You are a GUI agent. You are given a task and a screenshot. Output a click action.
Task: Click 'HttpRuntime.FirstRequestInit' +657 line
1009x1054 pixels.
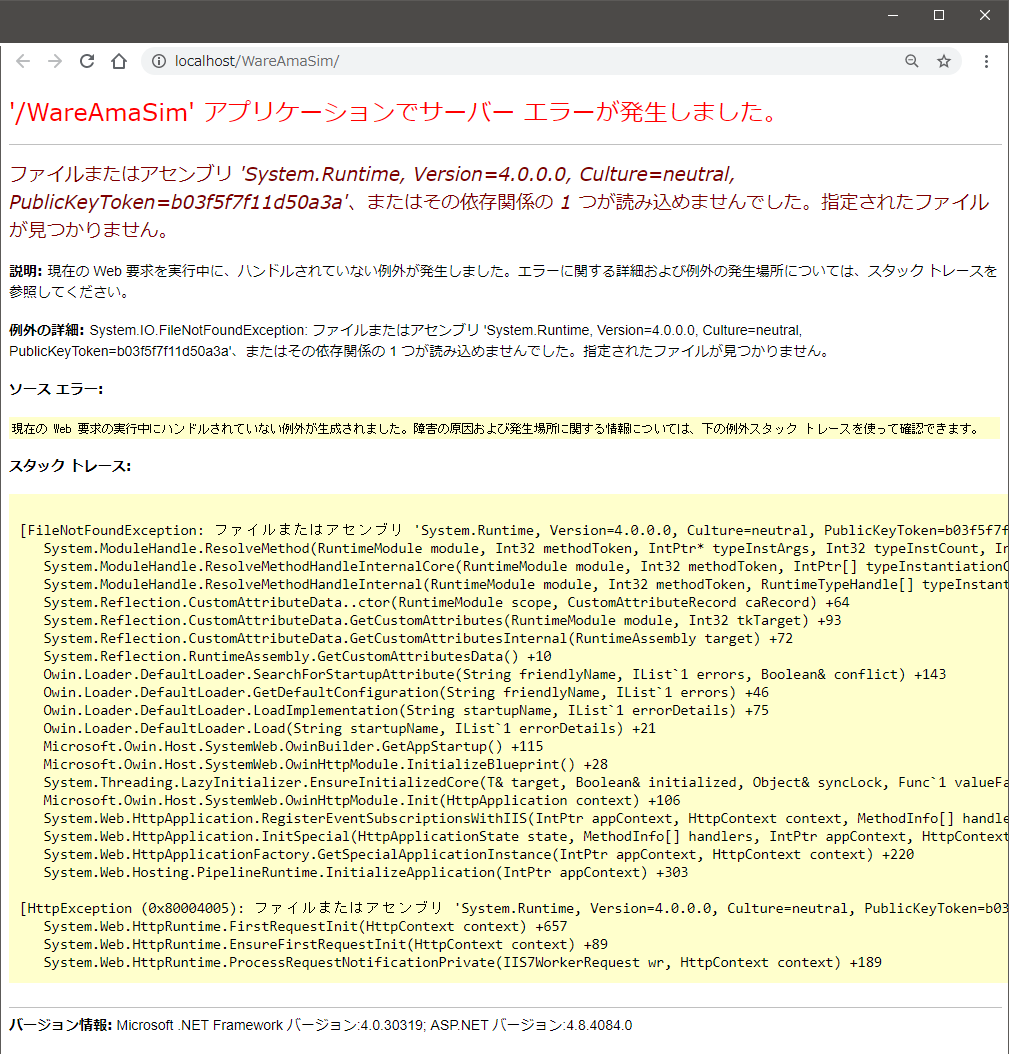(305, 926)
